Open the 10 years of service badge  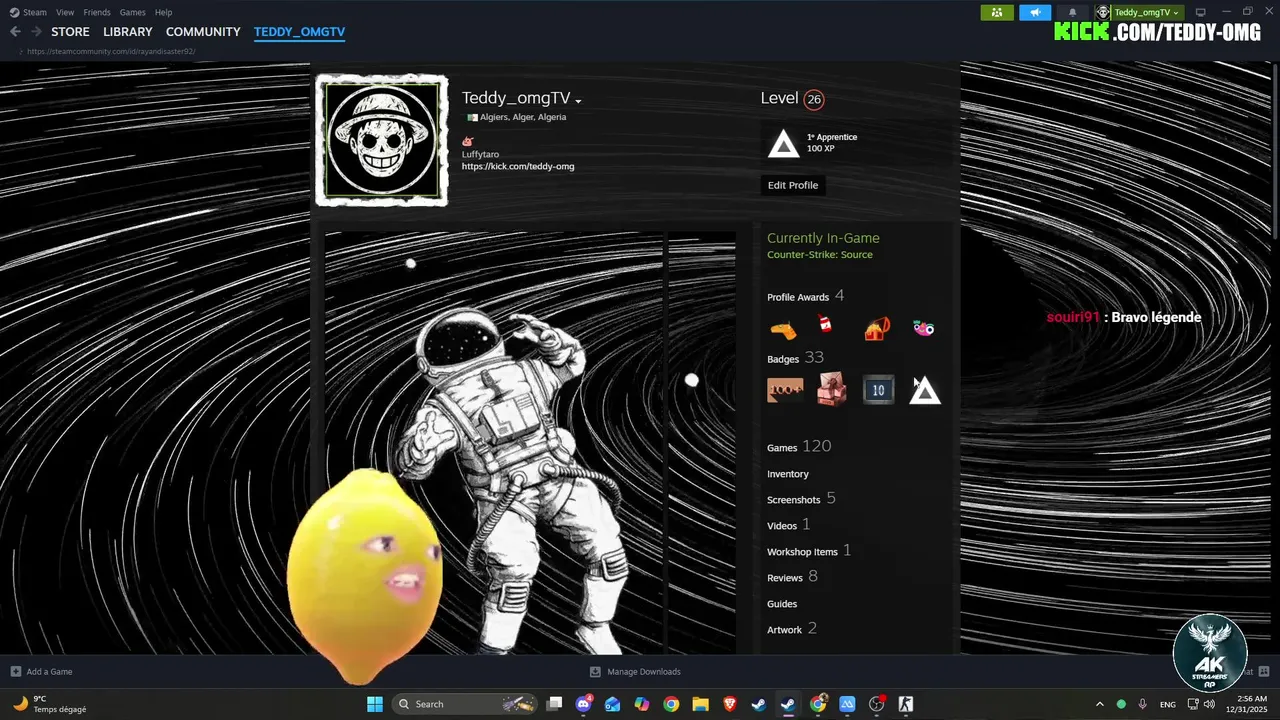[x=878, y=390]
